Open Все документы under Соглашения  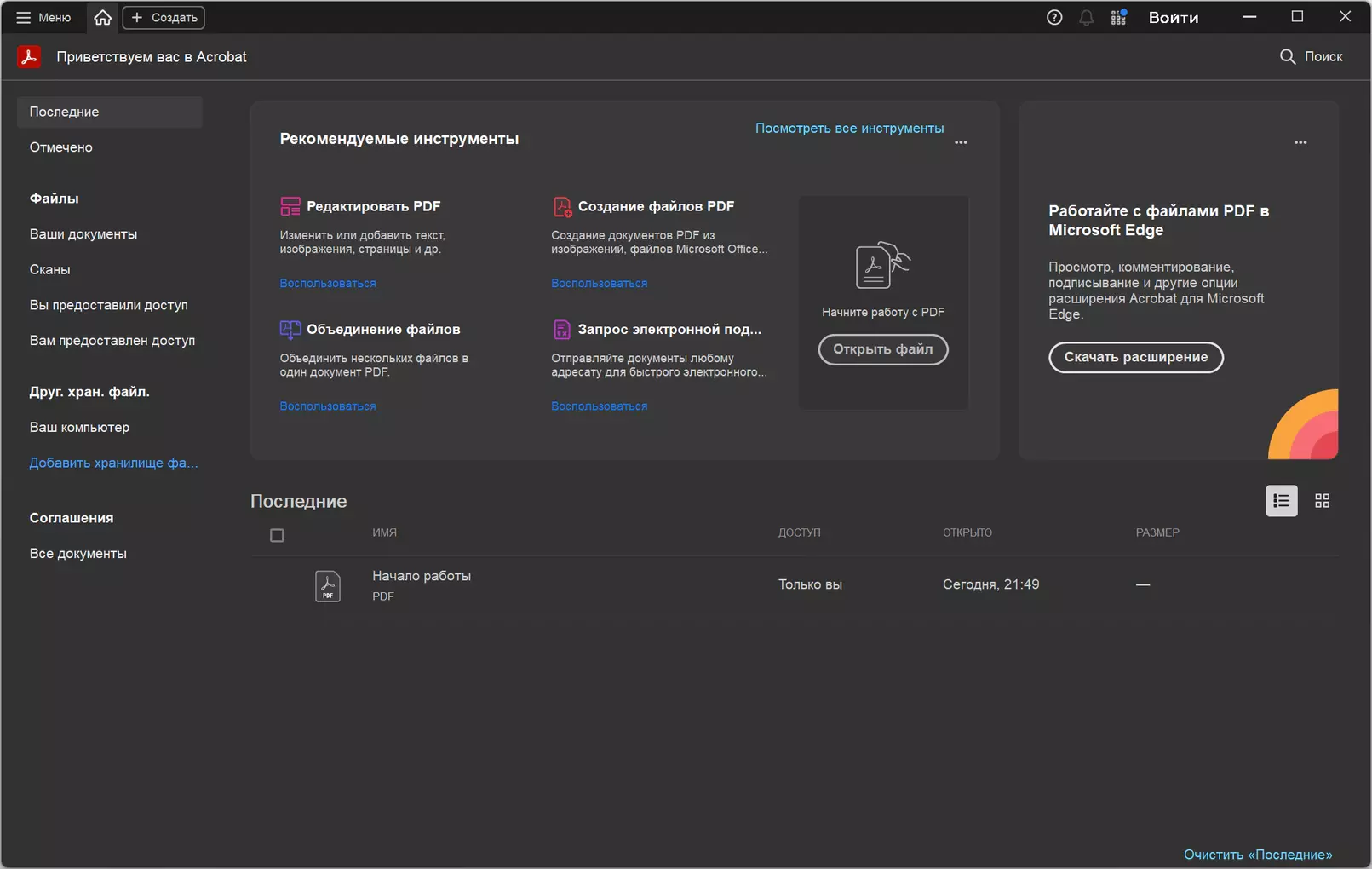pos(78,554)
